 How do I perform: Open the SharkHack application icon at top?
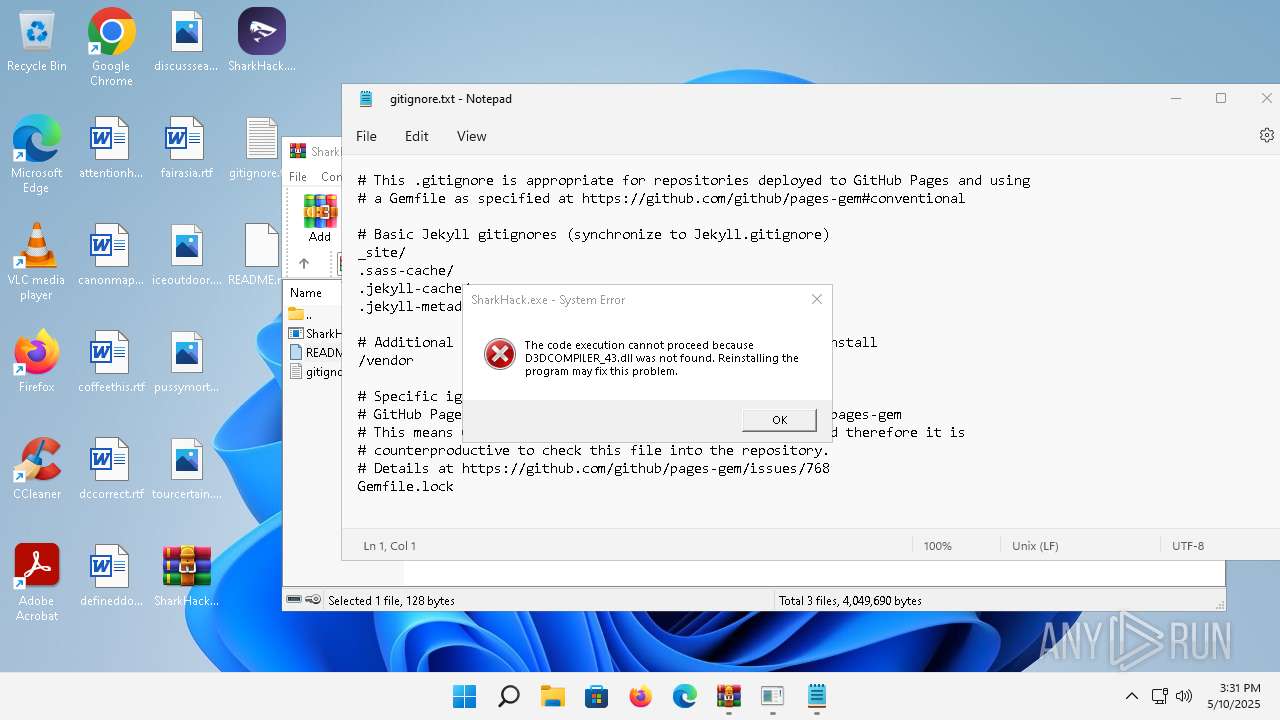click(x=262, y=42)
